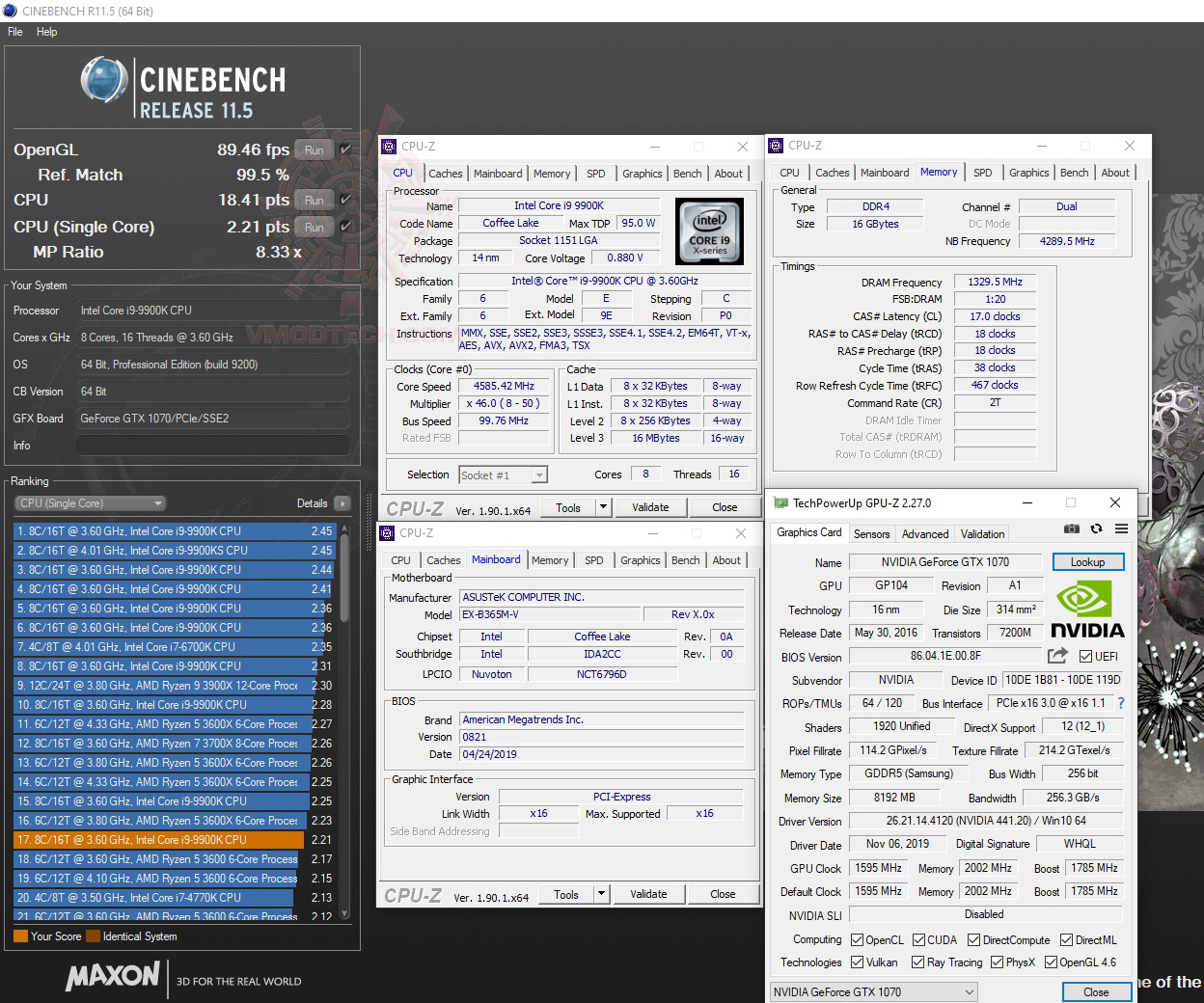Click the BIOS export icon beside BIOS Version

(1057, 656)
